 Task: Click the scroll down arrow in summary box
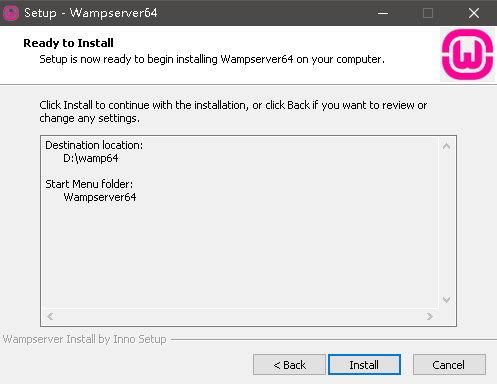click(x=446, y=300)
